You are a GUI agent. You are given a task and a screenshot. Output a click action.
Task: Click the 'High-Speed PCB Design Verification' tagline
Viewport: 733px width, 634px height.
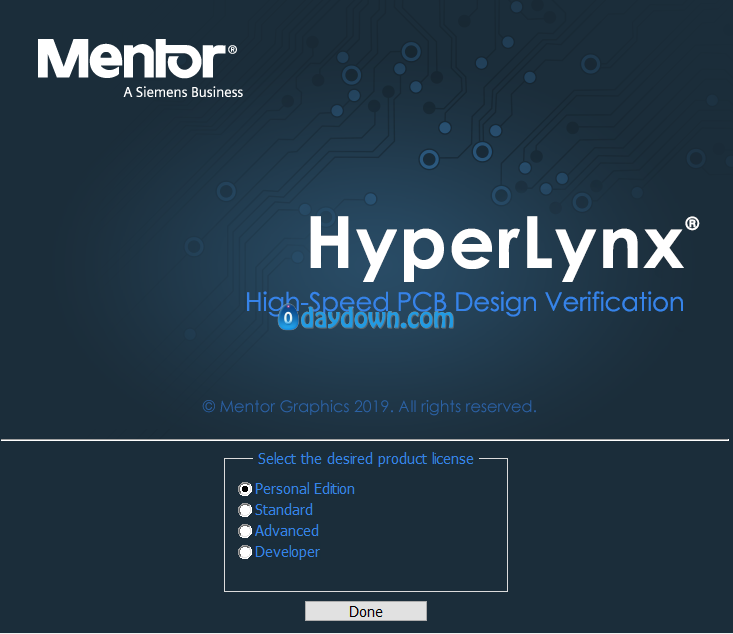click(x=465, y=302)
